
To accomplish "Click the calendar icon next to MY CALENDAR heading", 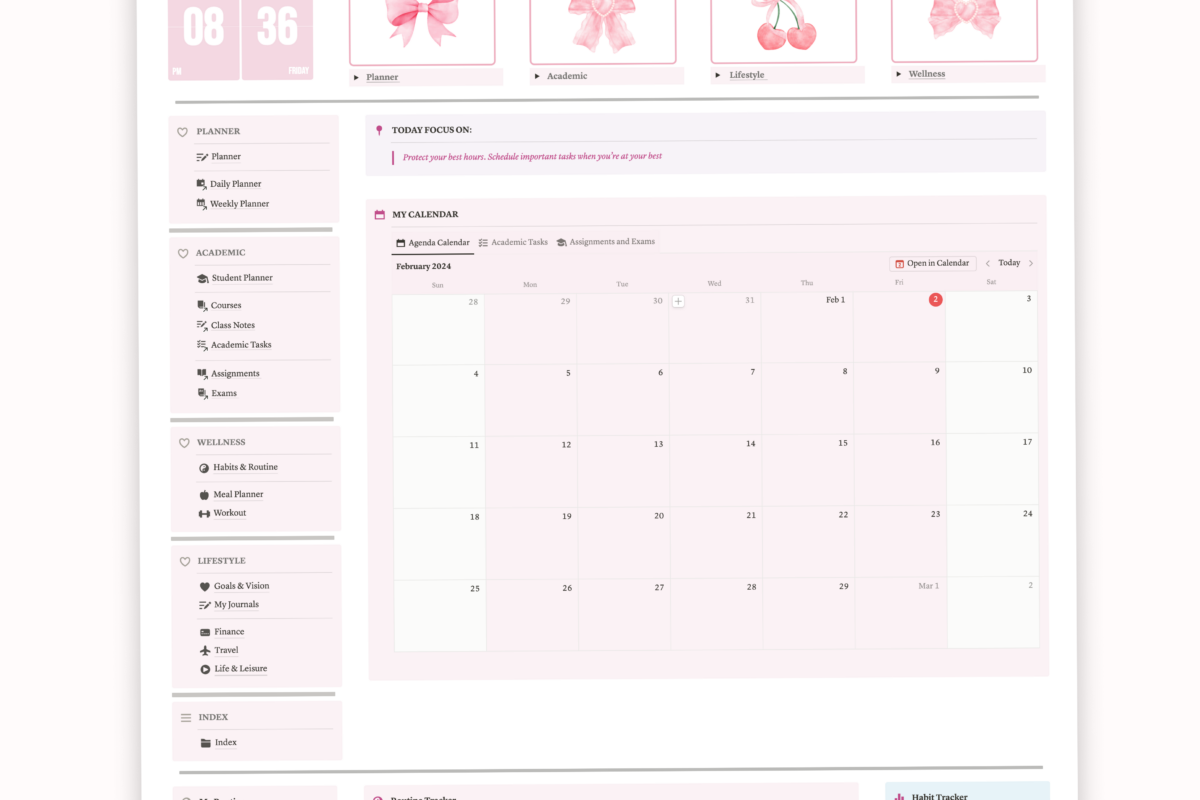I will point(380,214).
